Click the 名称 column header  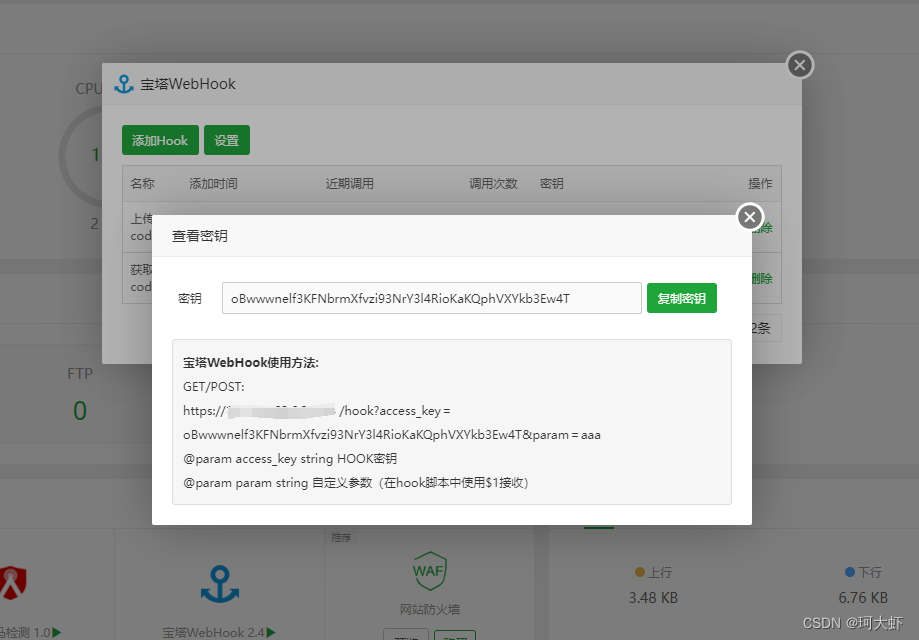click(142, 183)
